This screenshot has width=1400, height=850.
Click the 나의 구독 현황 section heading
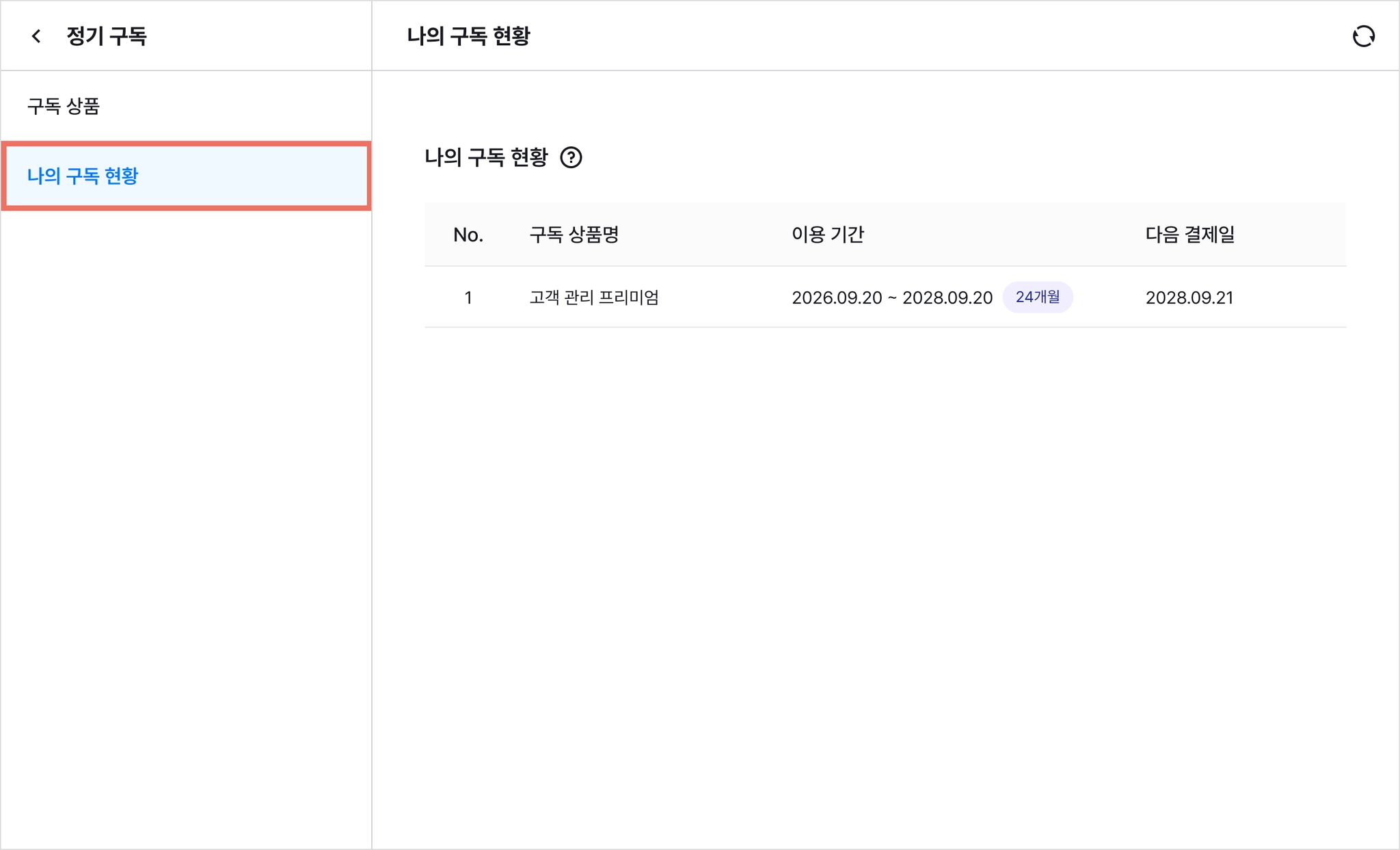click(486, 158)
